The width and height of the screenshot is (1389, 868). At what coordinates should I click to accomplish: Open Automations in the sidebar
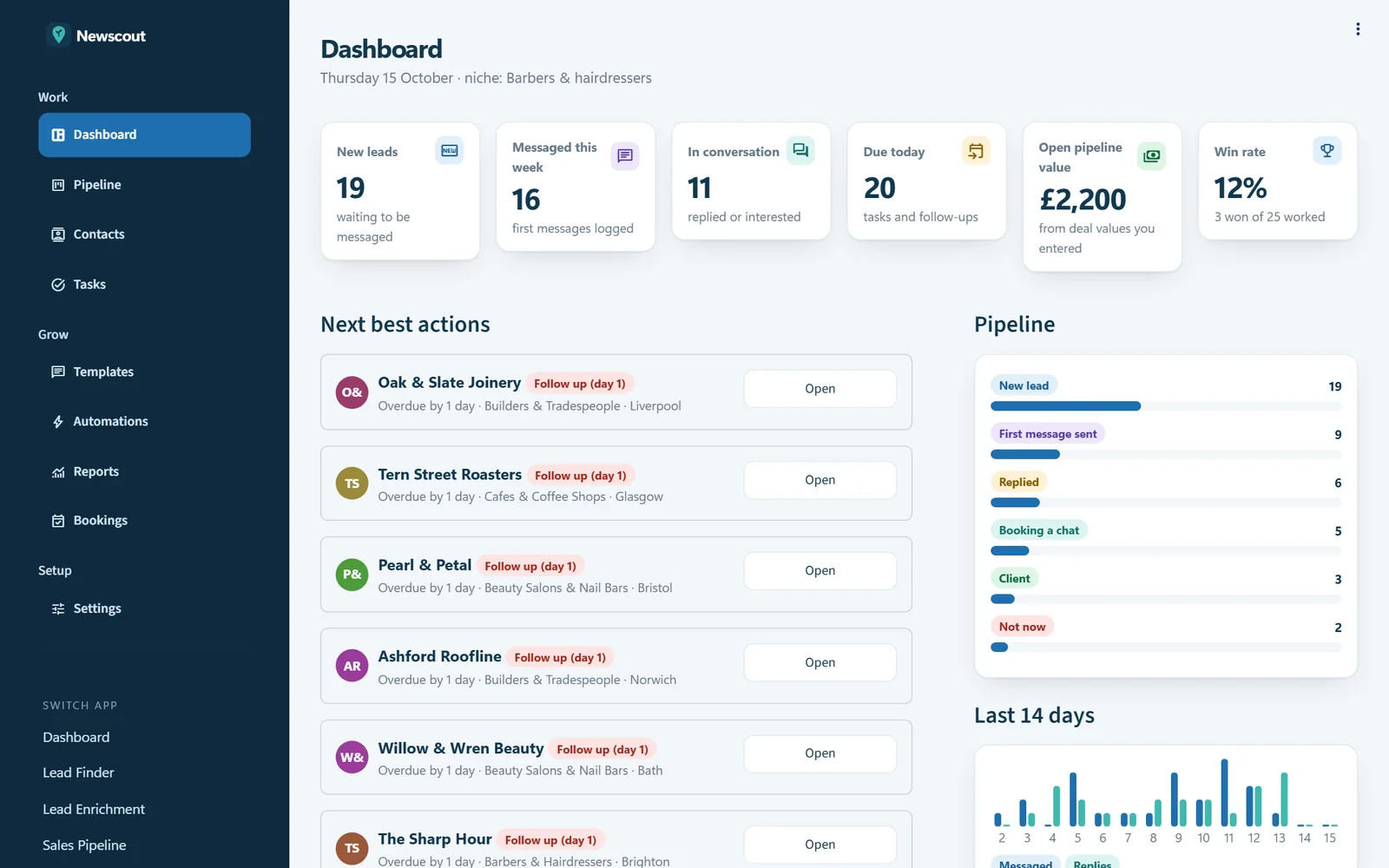coord(144,421)
